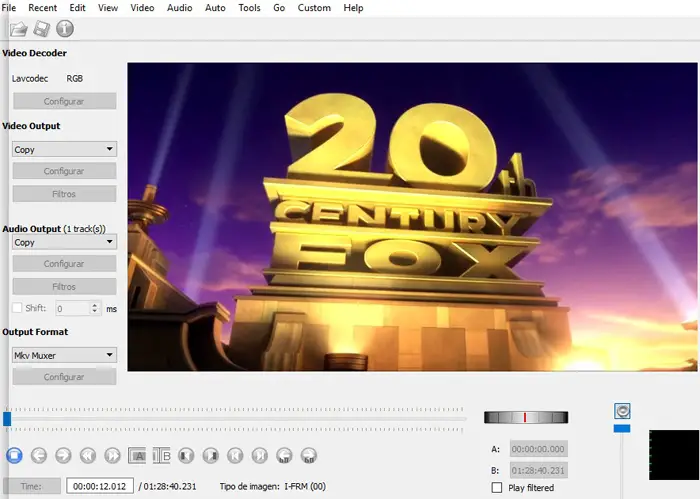Click the Save Video floppy icon
The image size is (700, 499).
coord(42,29)
